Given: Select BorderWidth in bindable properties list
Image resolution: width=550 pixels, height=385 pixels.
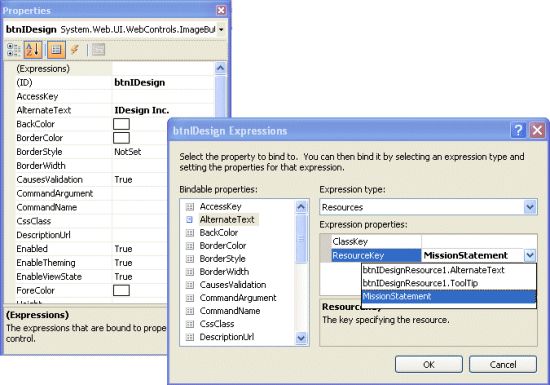Looking at the screenshot, I should [x=224, y=272].
